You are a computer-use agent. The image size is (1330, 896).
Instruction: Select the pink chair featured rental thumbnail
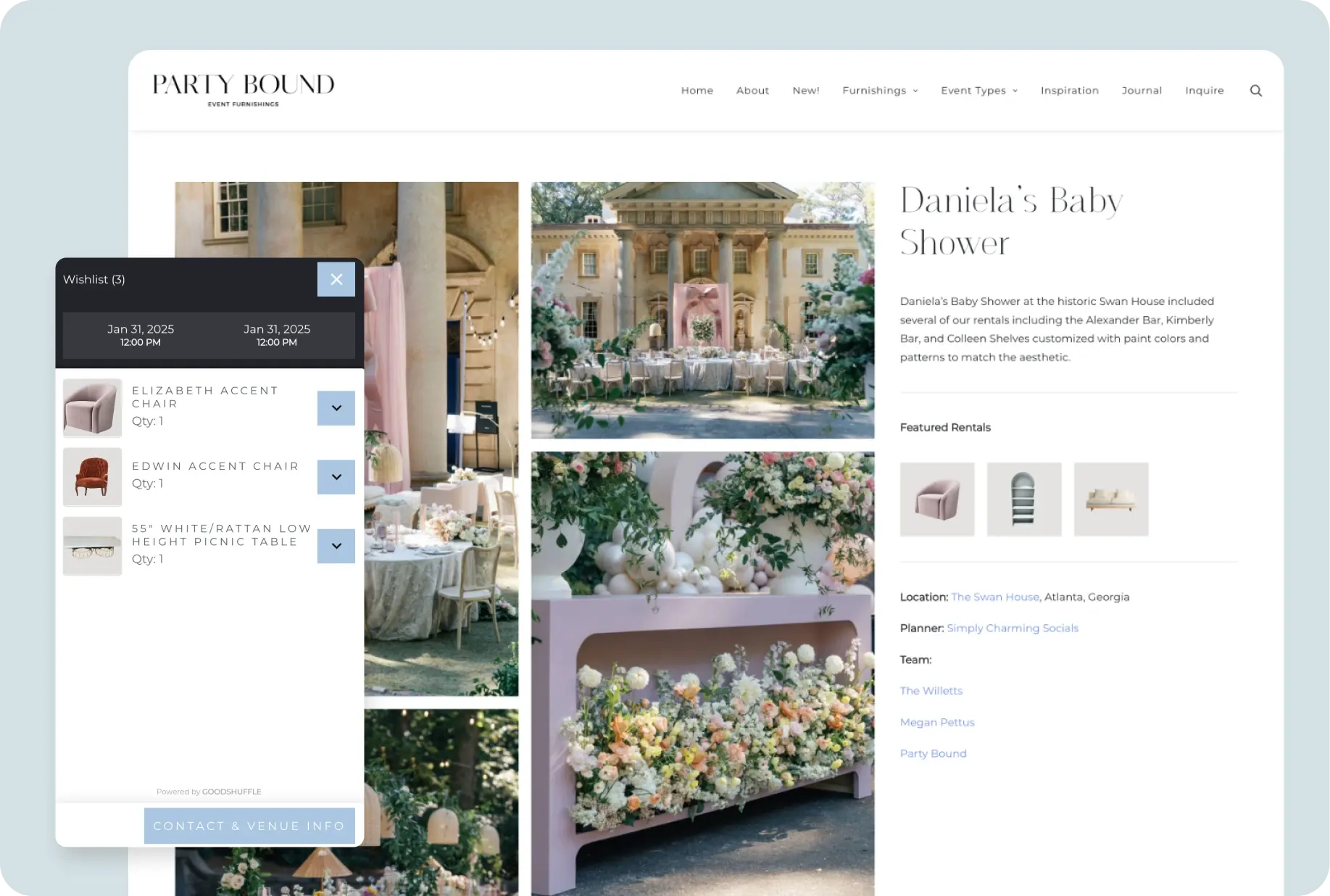coord(937,499)
